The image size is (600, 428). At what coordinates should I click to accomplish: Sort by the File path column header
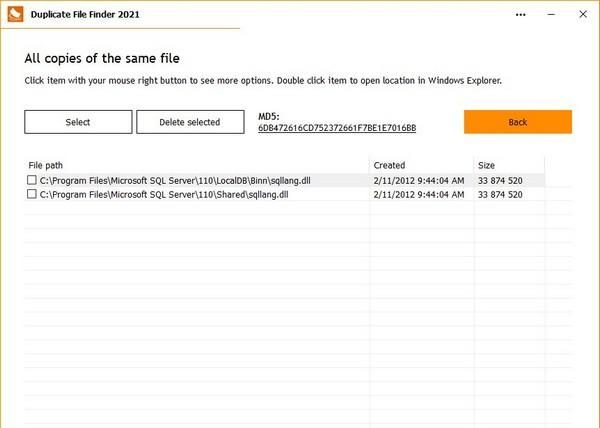point(197,165)
